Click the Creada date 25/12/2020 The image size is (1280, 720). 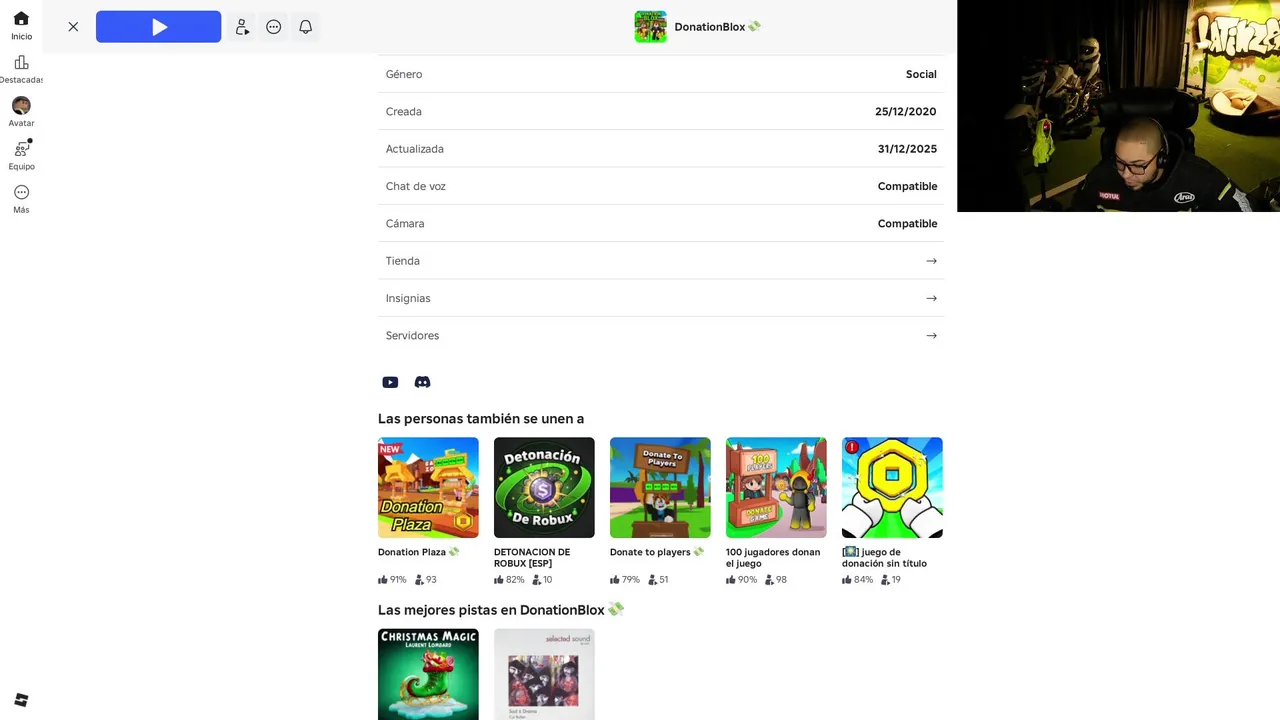point(906,112)
